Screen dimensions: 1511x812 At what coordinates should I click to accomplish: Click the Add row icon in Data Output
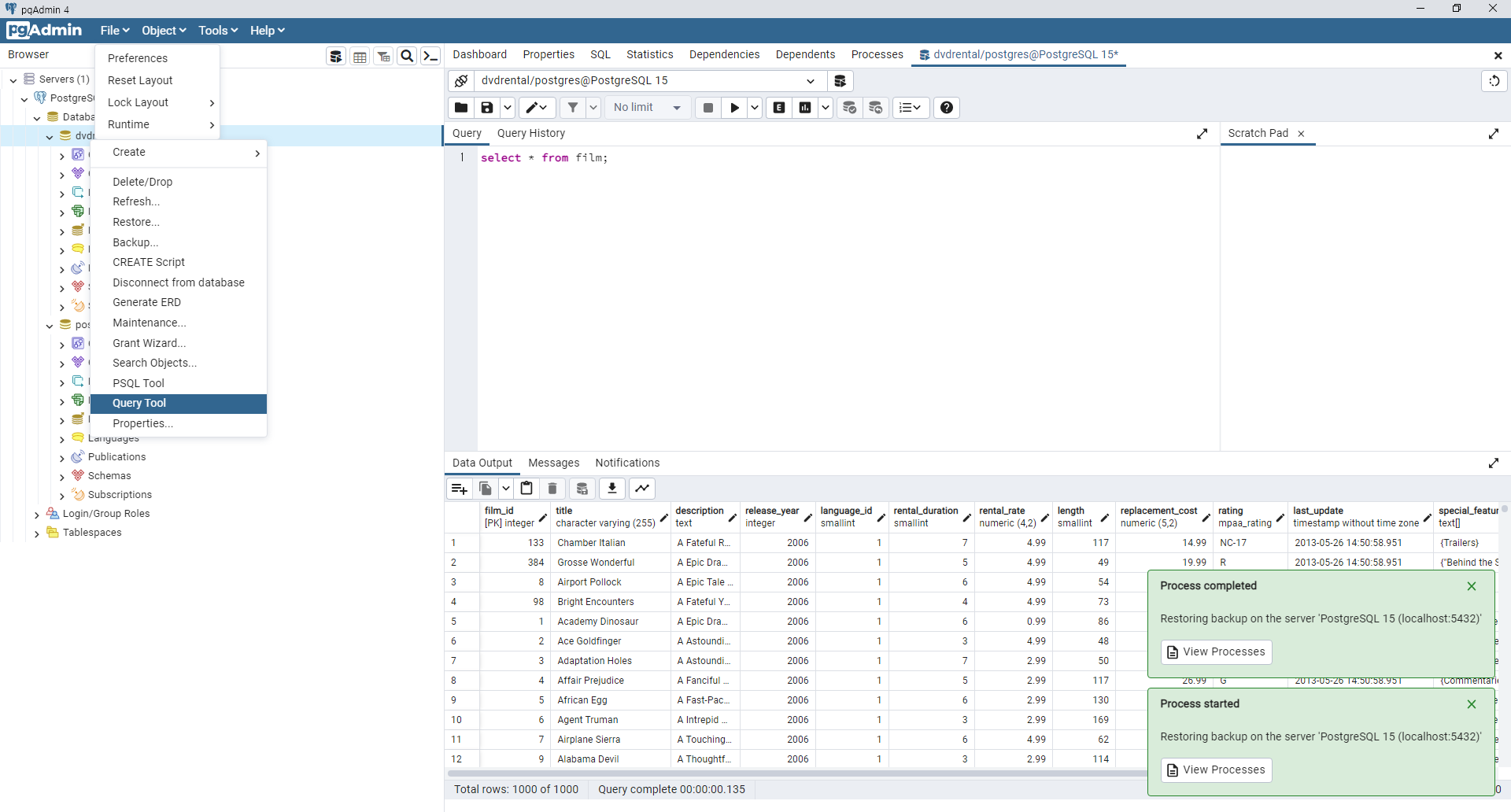(x=459, y=489)
